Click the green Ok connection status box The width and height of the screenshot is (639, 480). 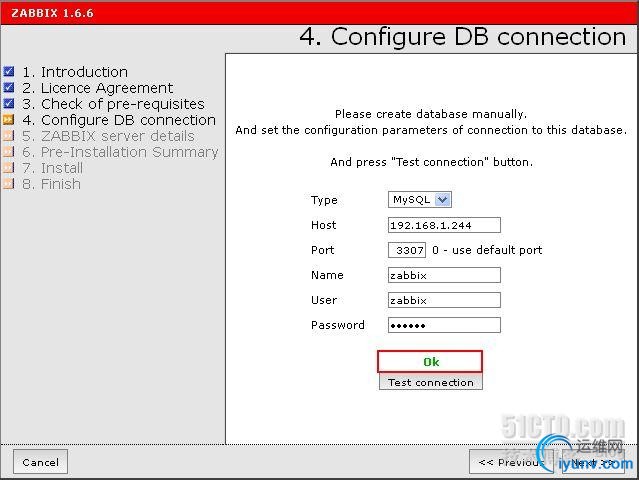point(430,361)
